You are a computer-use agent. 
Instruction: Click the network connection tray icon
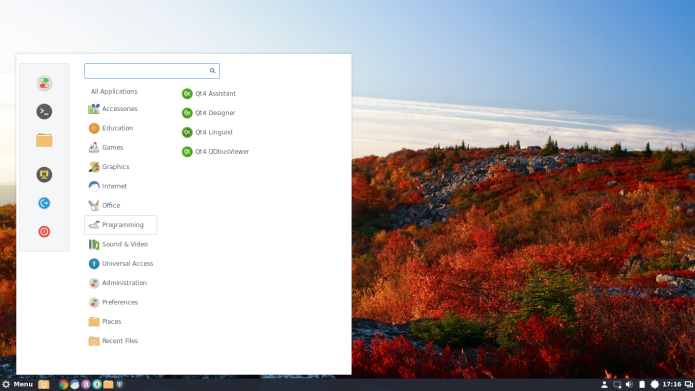pos(617,384)
